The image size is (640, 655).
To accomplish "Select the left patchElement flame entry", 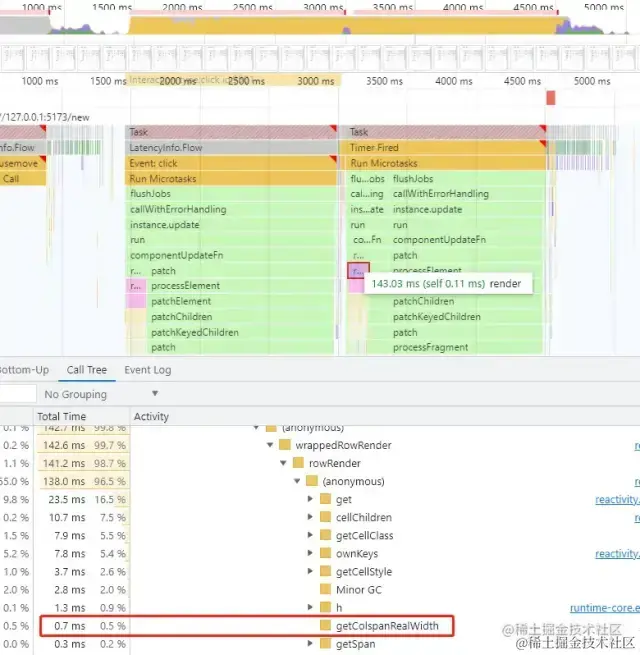I will coord(241,301).
